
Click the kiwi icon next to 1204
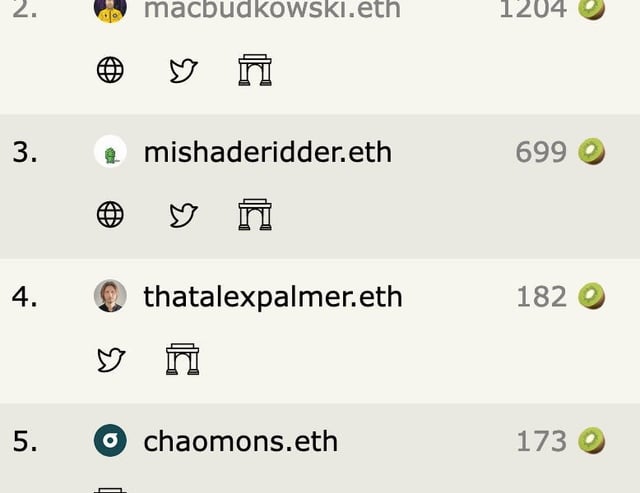[591, 9]
